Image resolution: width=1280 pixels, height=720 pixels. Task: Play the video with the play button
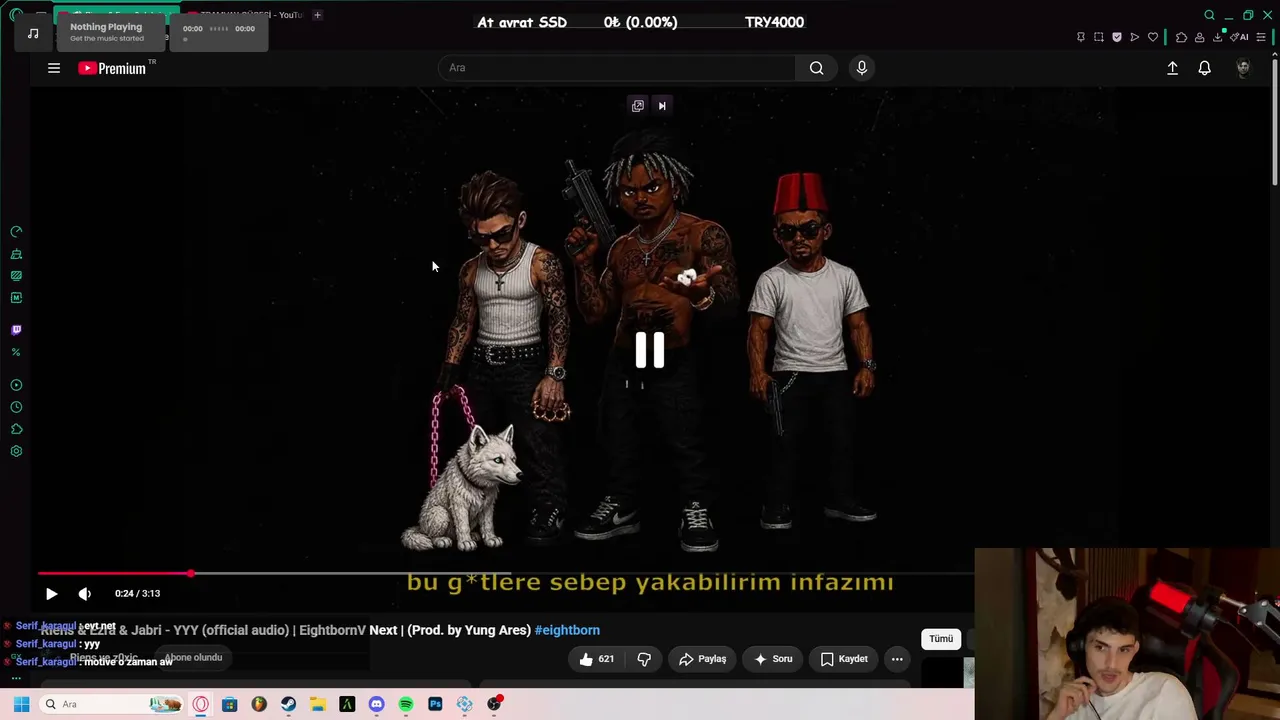(x=51, y=593)
